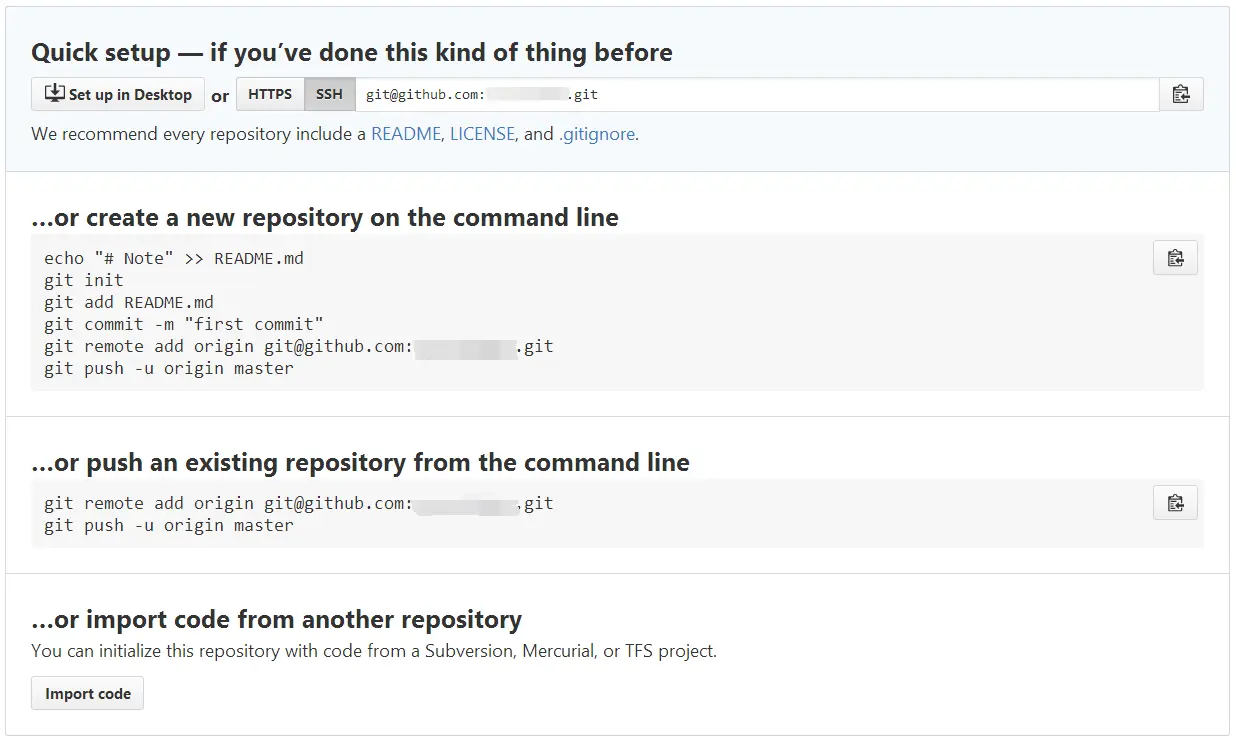
Task: Select the copy icon next to git push commands
Action: coord(1175,503)
